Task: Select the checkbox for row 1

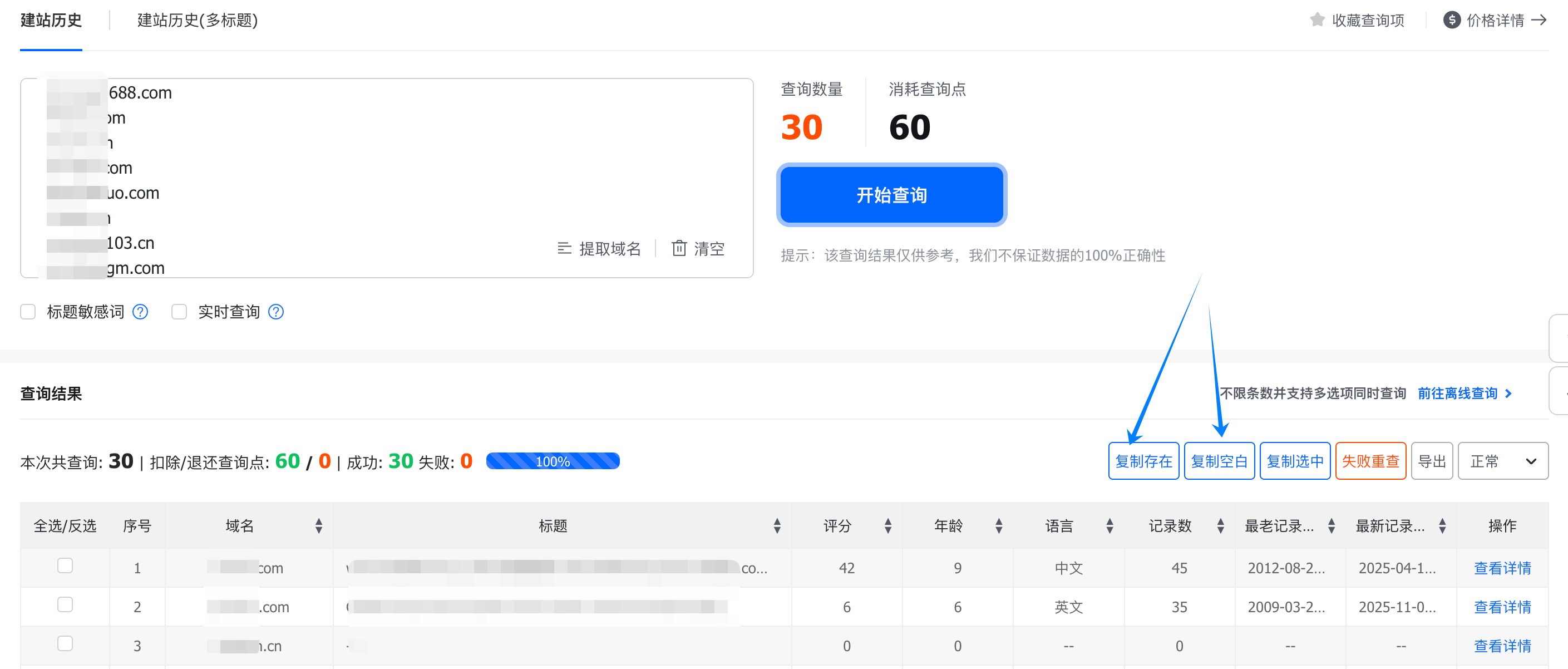Action: 65,565
